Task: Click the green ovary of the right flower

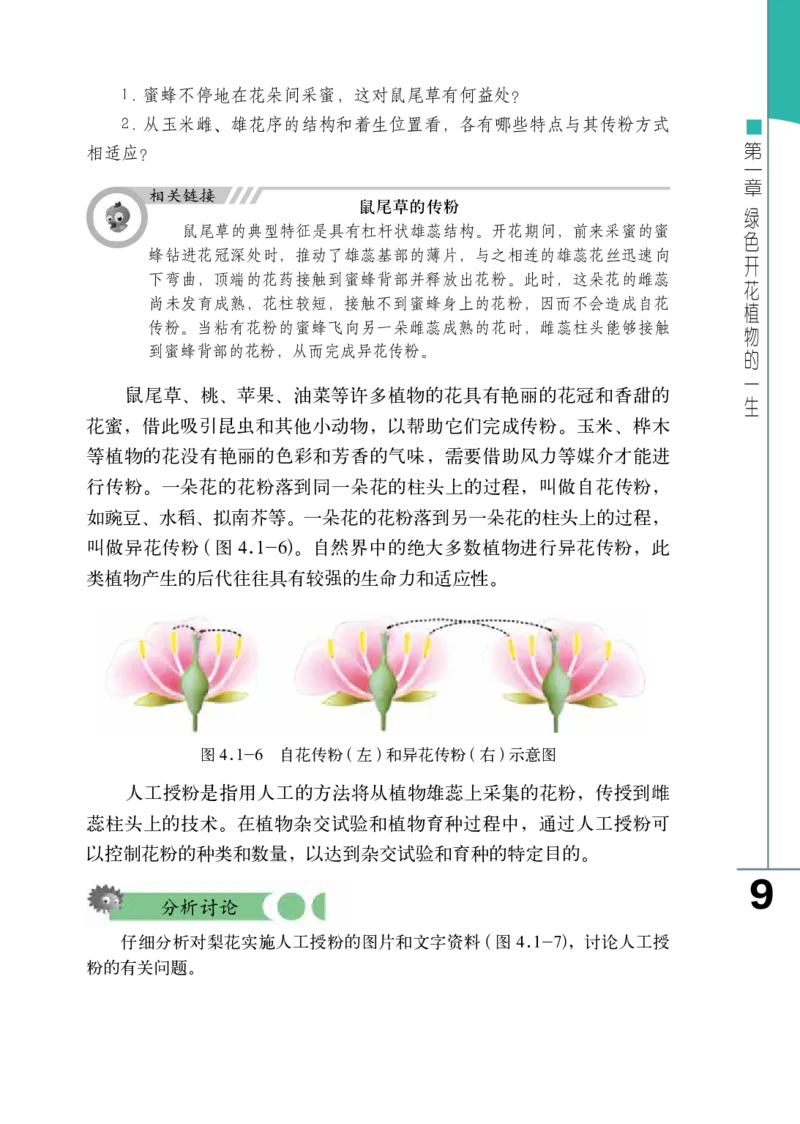Action: tap(556, 686)
